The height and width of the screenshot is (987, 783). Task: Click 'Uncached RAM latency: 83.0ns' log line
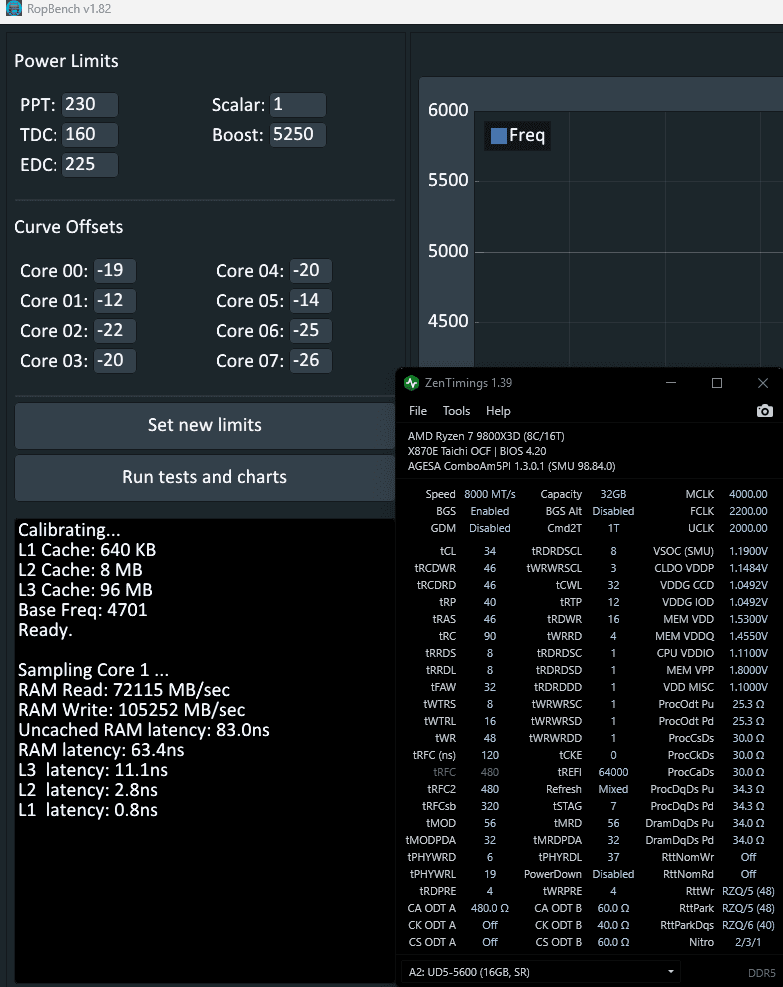pos(144,730)
